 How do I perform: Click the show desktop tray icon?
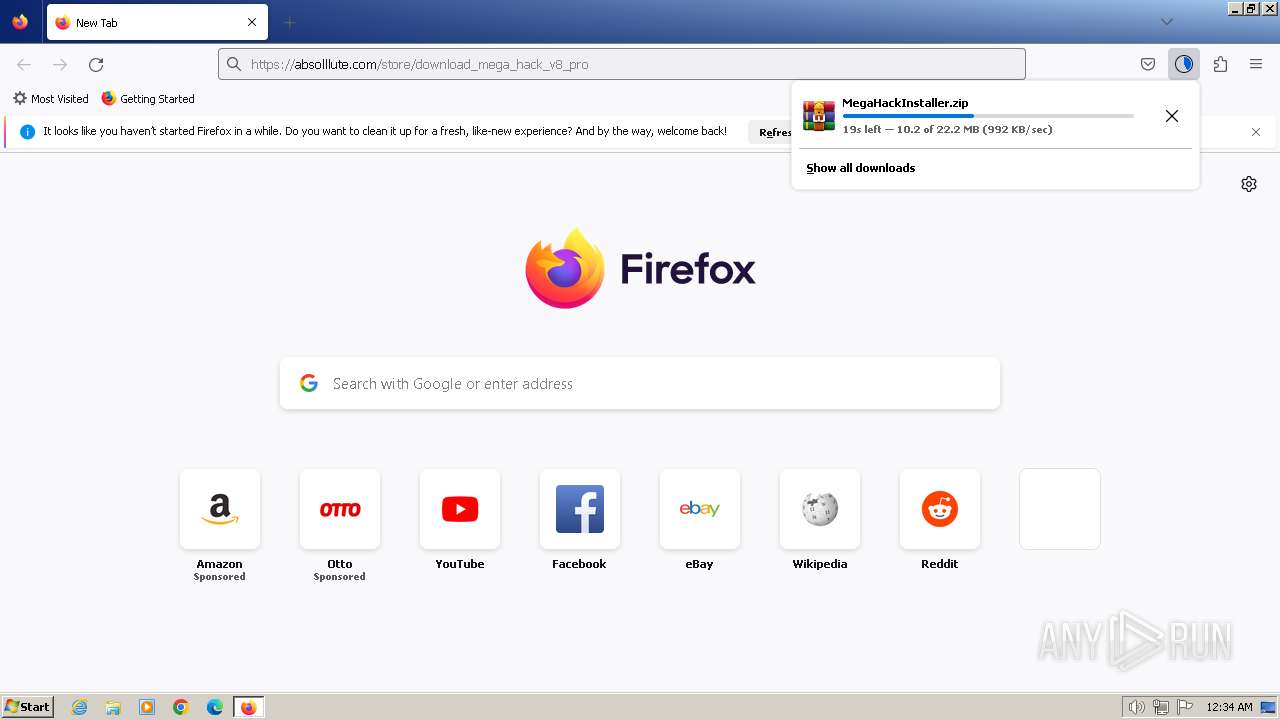pos(1268,707)
